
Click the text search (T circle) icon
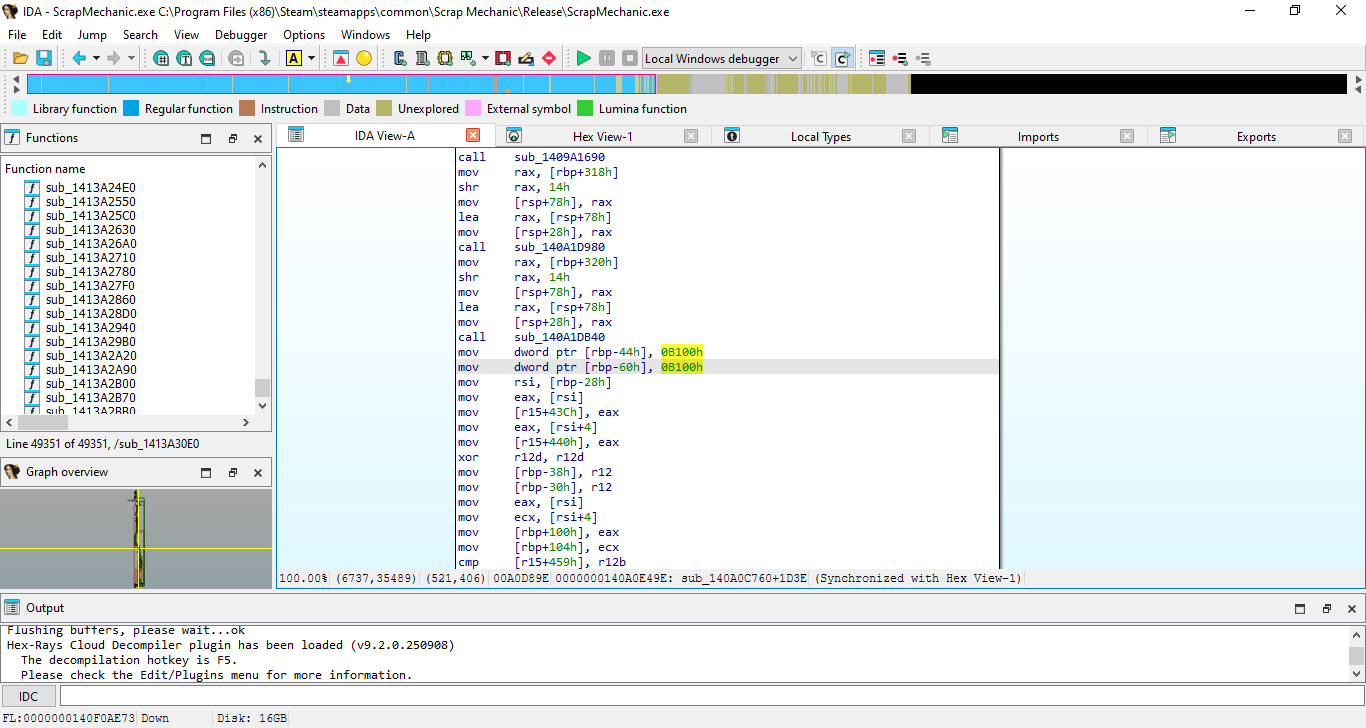(x=184, y=58)
